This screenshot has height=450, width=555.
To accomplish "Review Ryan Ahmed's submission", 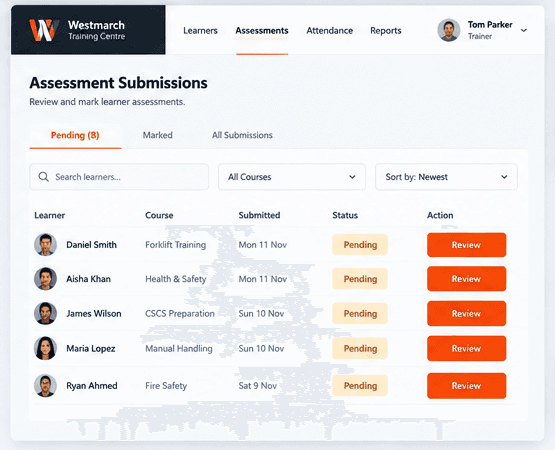I will pyautogui.click(x=467, y=386).
